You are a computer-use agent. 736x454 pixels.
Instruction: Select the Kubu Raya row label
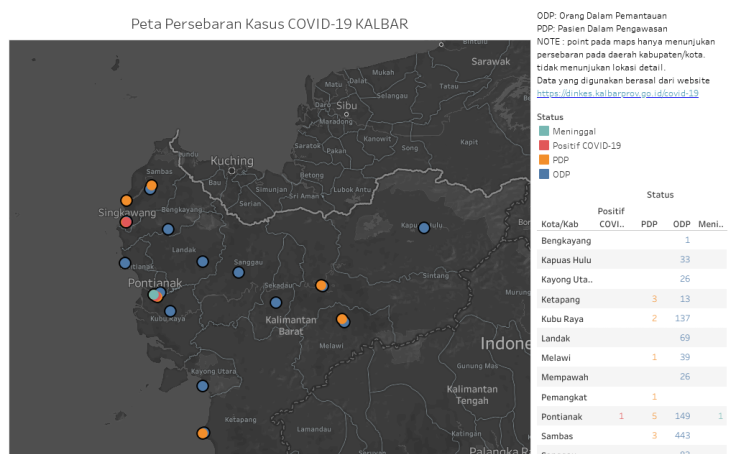click(x=563, y=318)
